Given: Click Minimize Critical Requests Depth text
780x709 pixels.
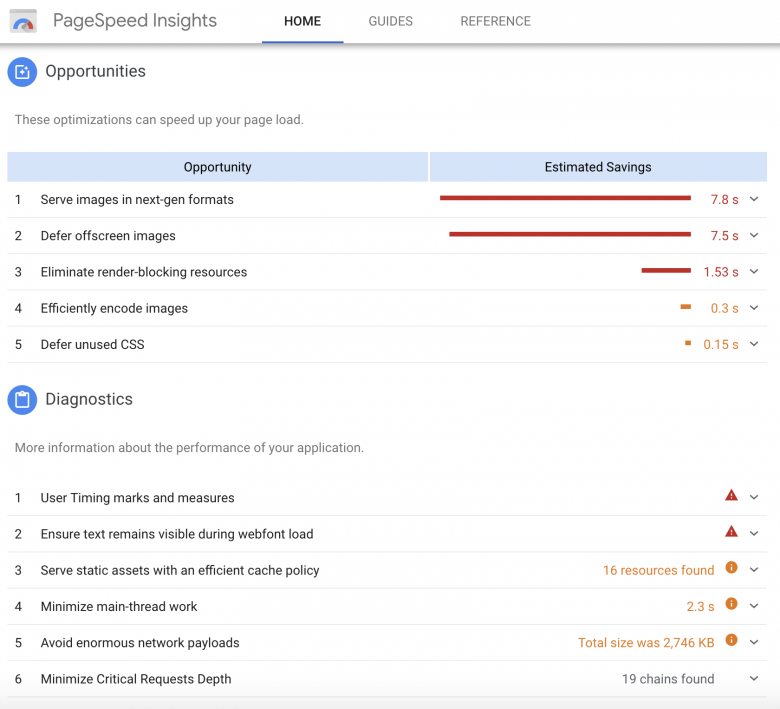Looking at the screenshot, I should click(136, 679).
